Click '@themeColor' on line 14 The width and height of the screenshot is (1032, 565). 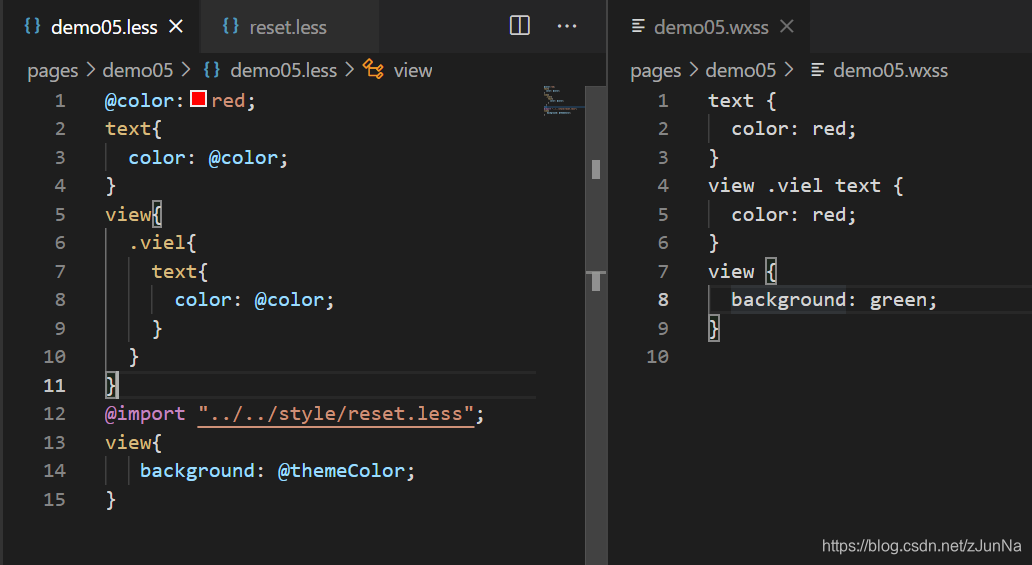tap(341, 471)
